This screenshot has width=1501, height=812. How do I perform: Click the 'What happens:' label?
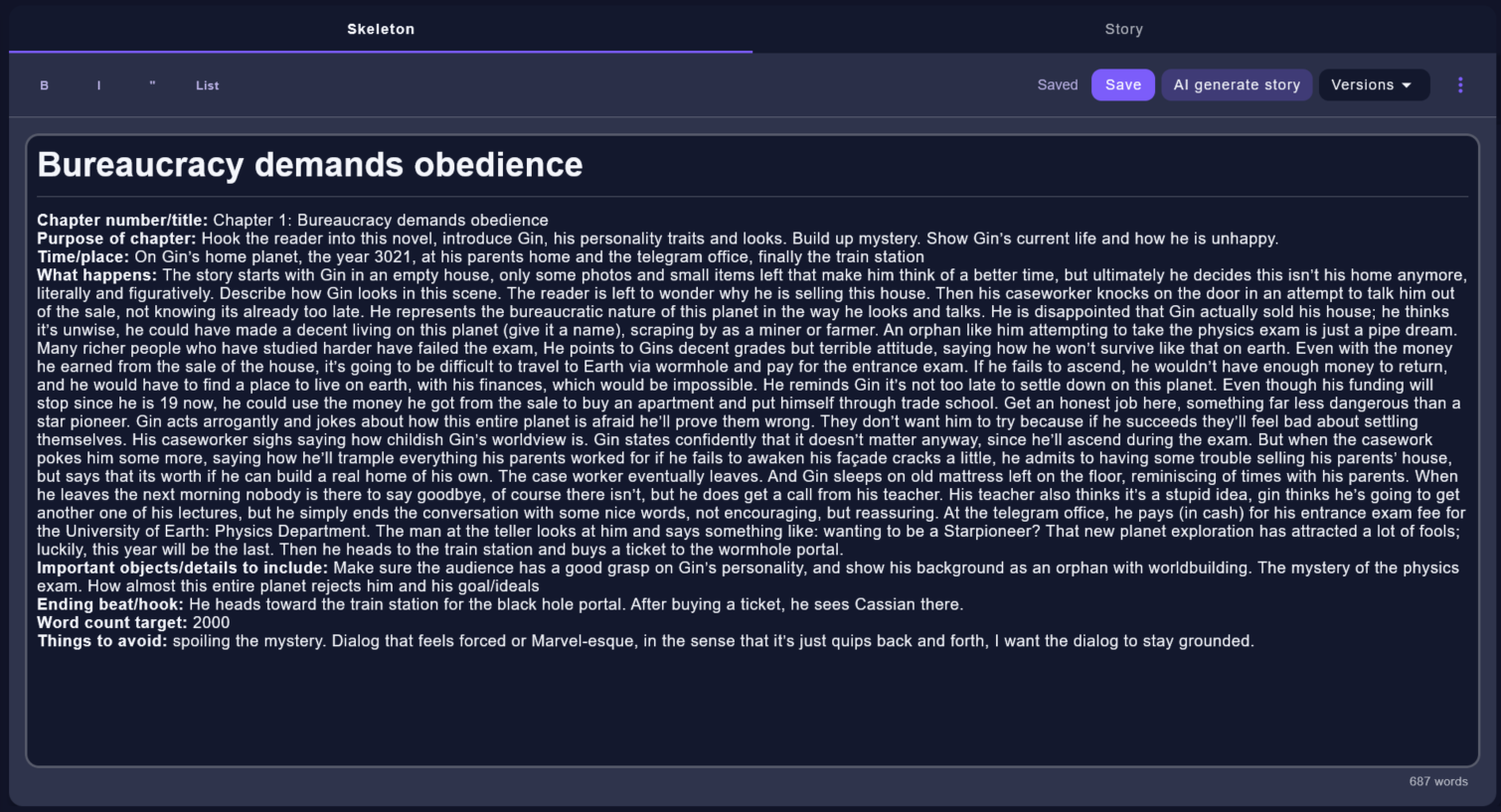pos(96,275)
